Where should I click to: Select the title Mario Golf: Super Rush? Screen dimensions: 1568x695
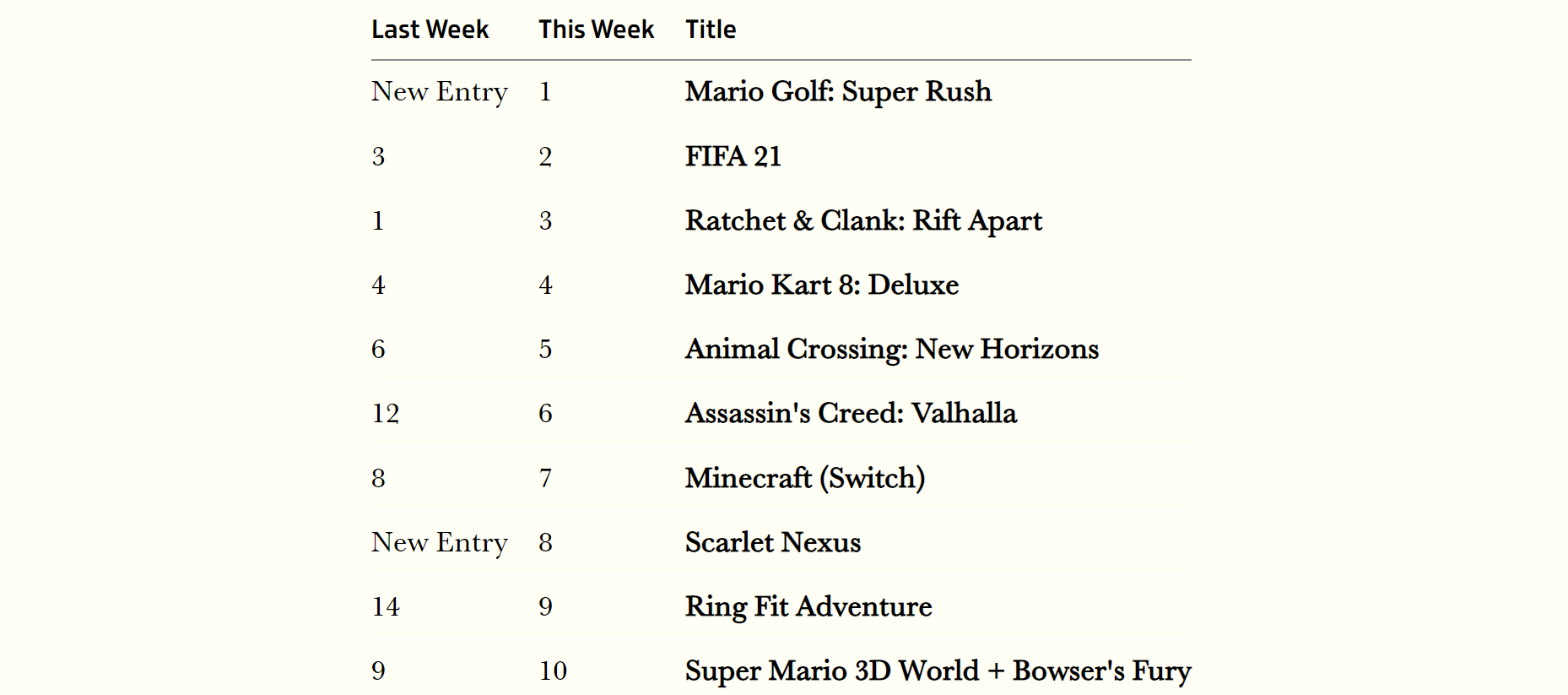tap(838, 91)
